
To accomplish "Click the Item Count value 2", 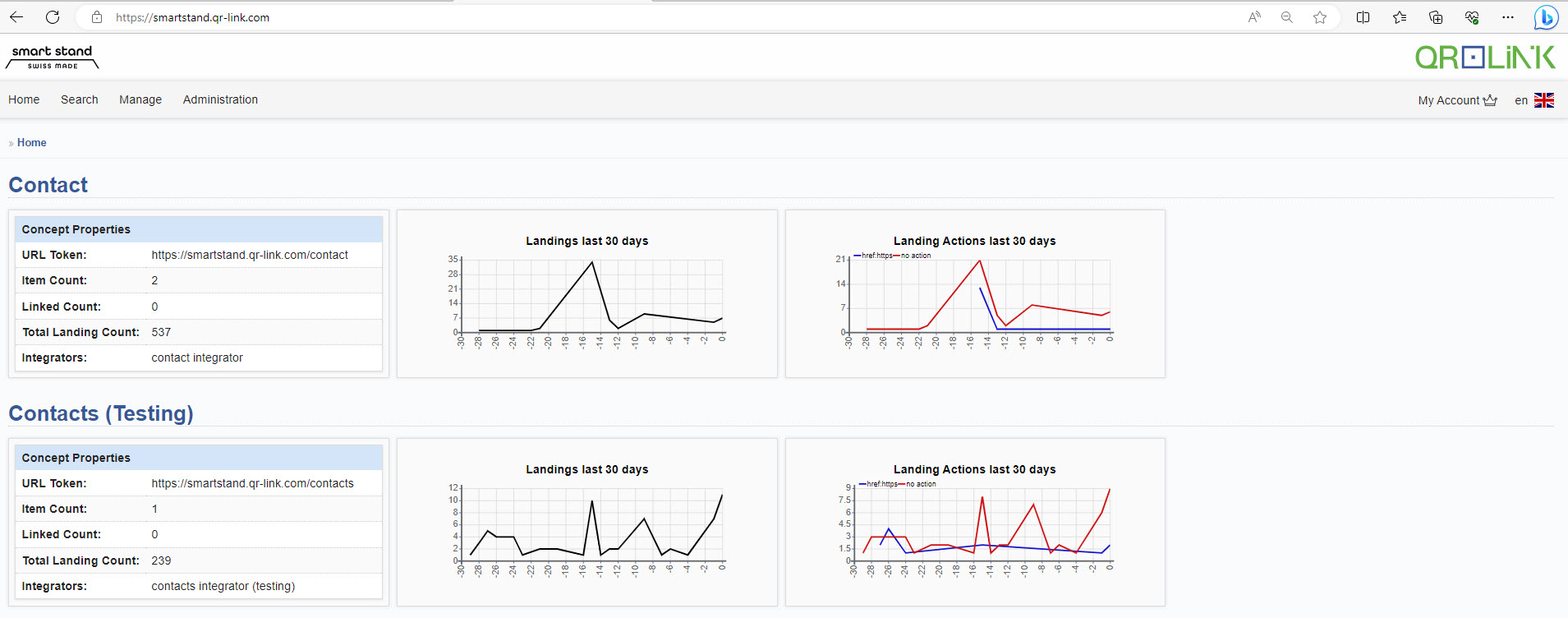I will pyautogui.click(x=154, y=280).
